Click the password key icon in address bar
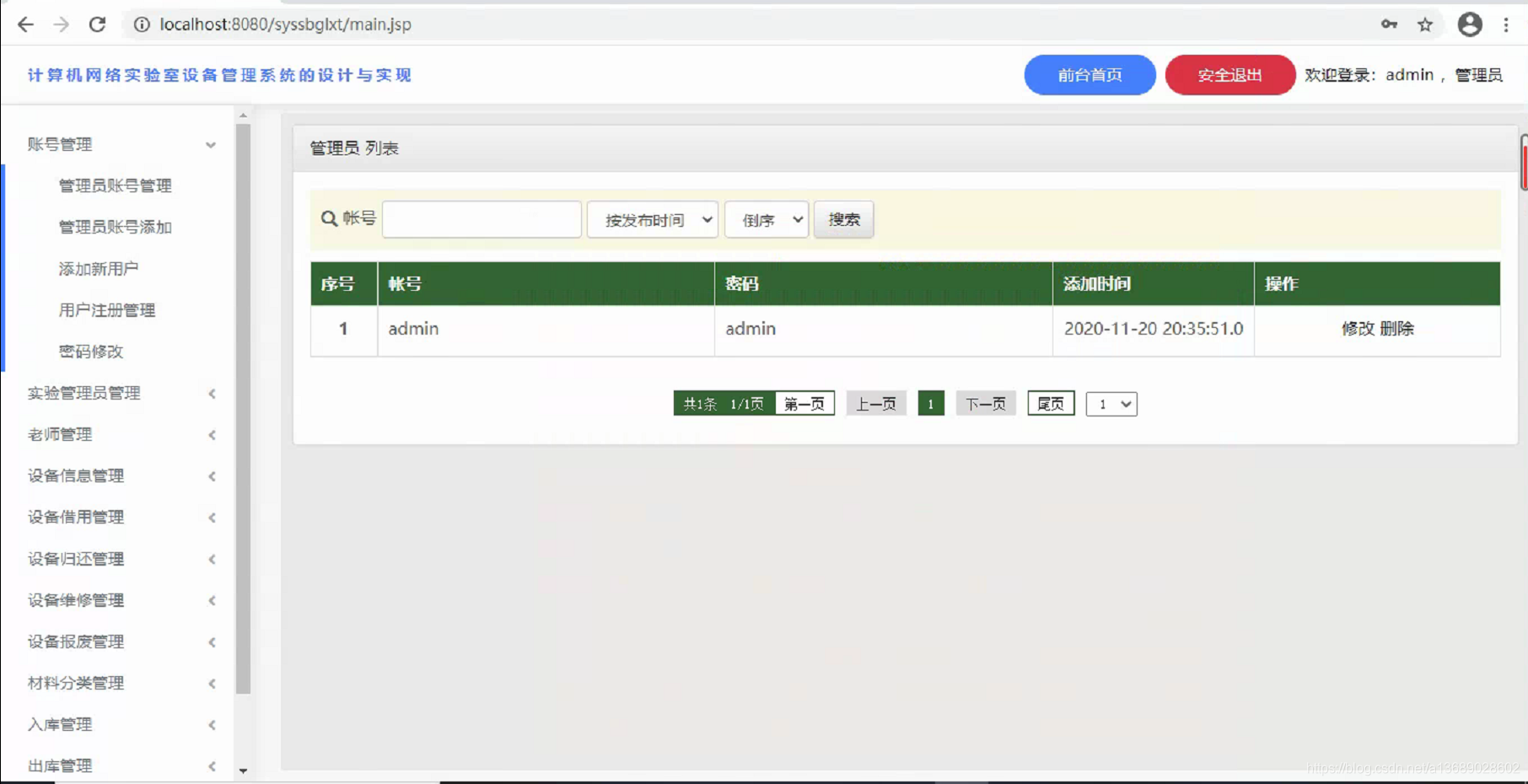This screenshot has width=1528, height=784. [x=1389, y=24]
